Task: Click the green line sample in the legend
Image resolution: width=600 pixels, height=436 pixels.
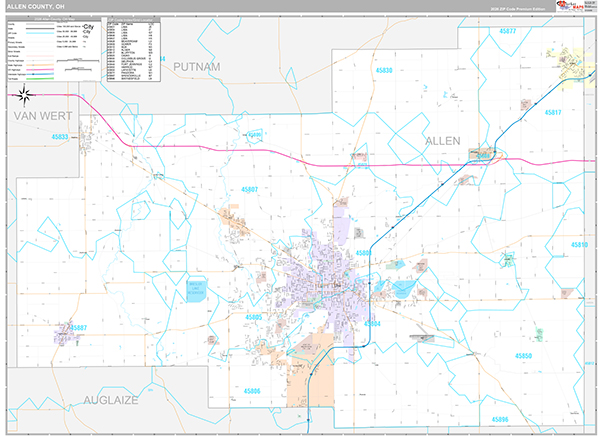Action: point(40,78)
